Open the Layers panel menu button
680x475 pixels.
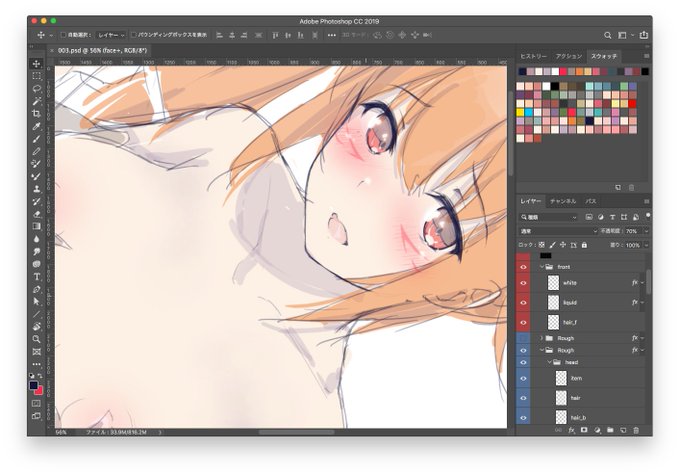coord(646,201)
